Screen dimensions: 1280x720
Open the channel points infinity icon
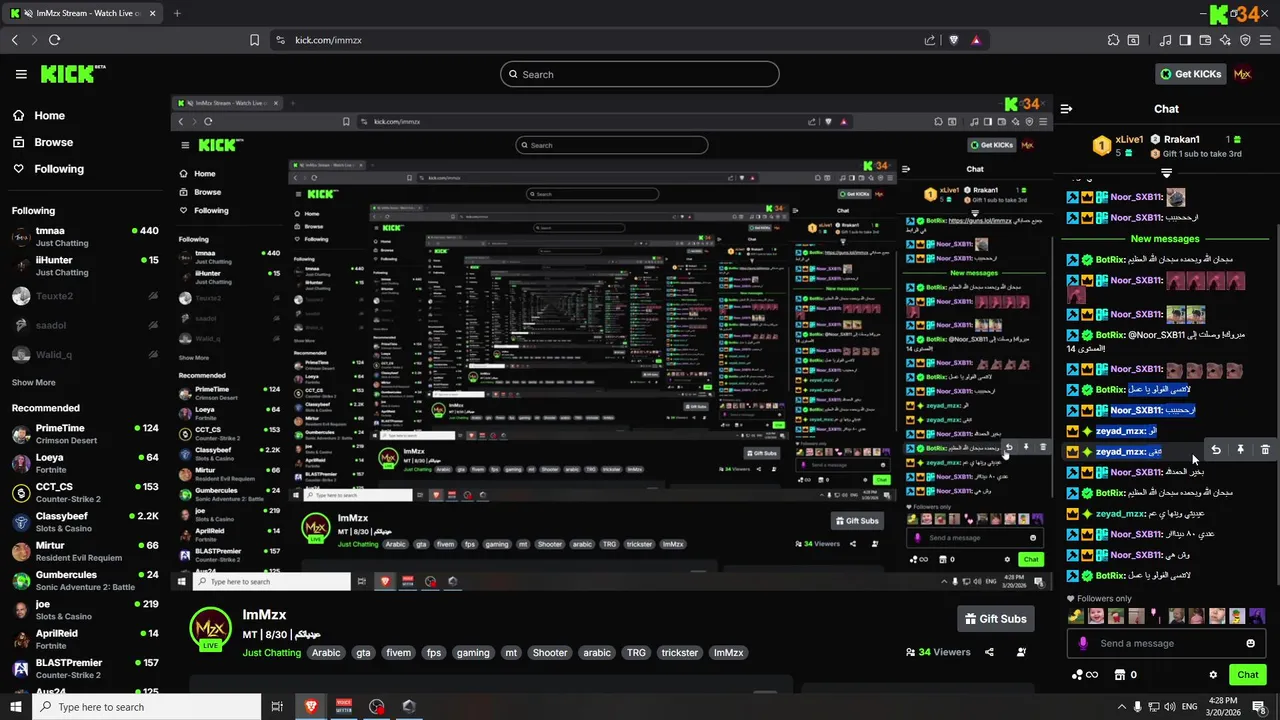click(1084, 675)
